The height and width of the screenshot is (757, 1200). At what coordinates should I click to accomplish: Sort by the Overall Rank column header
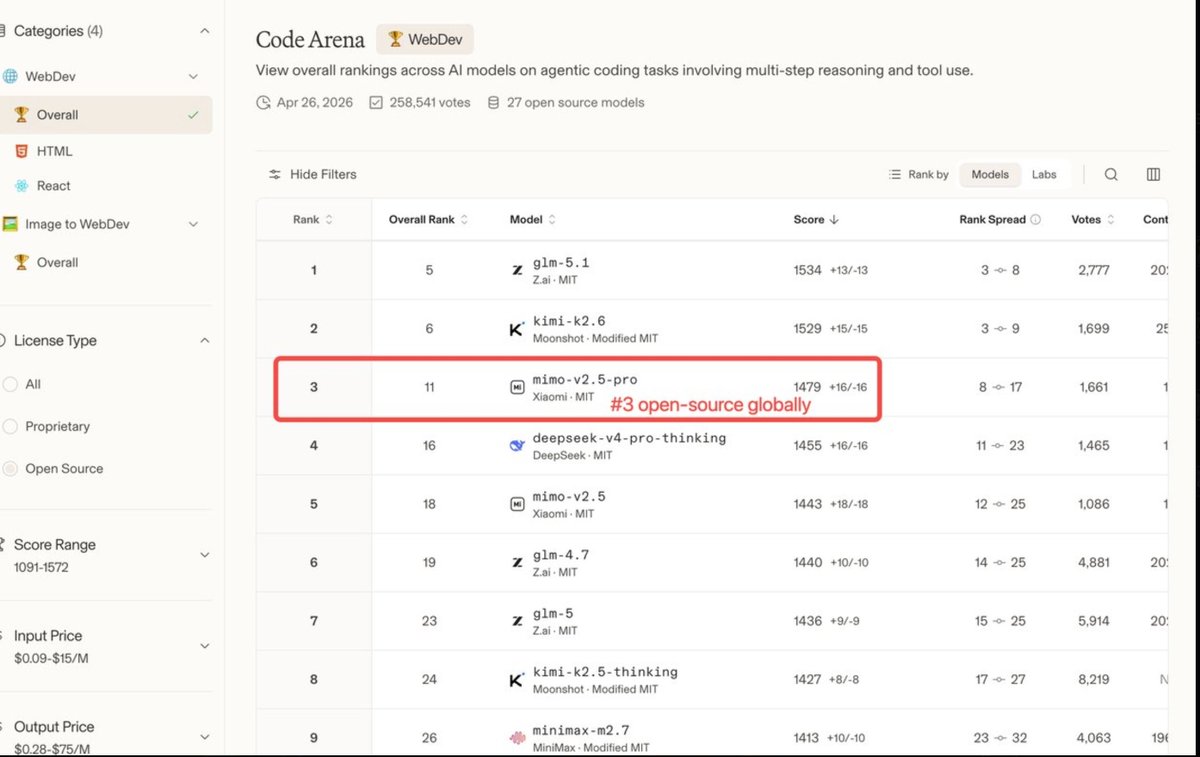[x=428, y=220]
